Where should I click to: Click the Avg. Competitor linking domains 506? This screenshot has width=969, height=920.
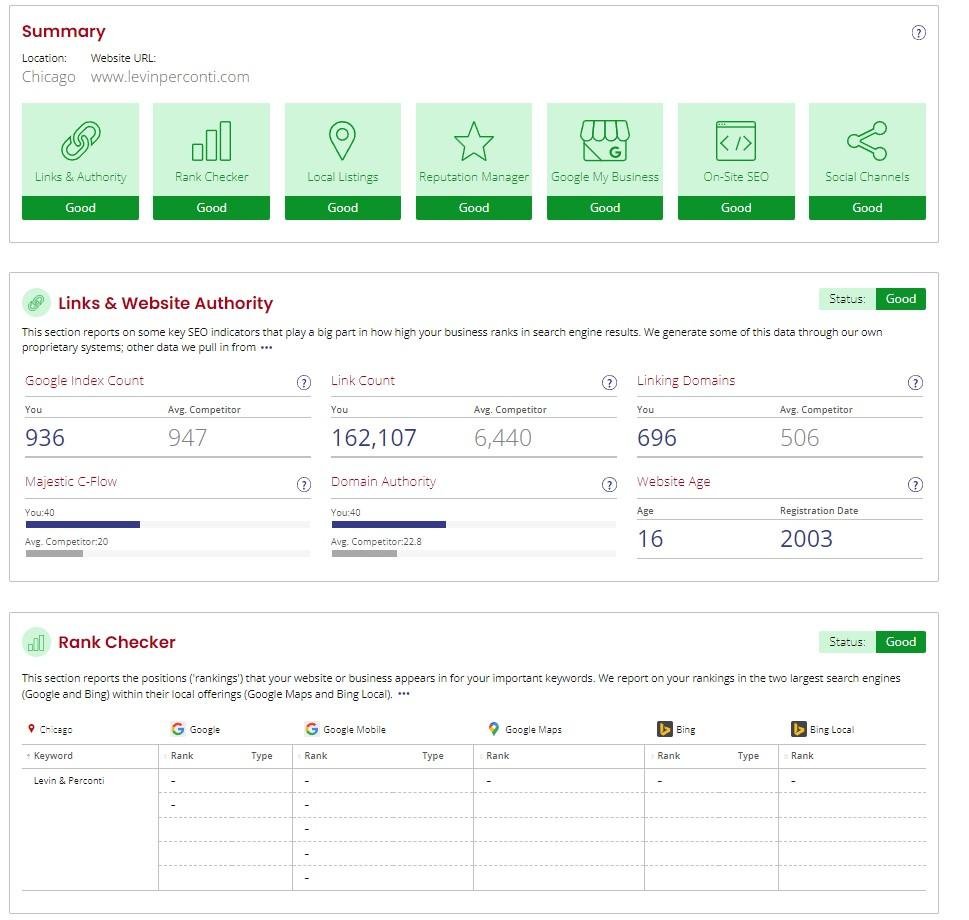click(x=799, y=438)
